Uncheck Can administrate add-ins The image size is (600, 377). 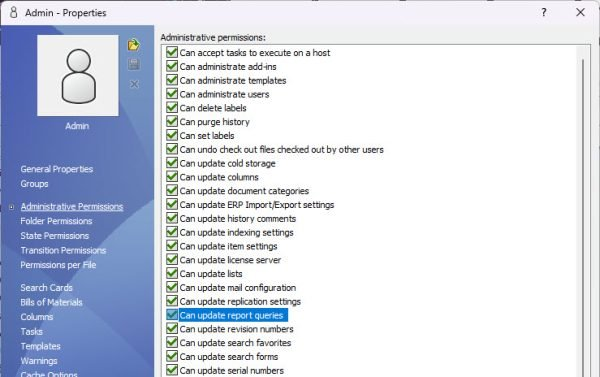172,66
